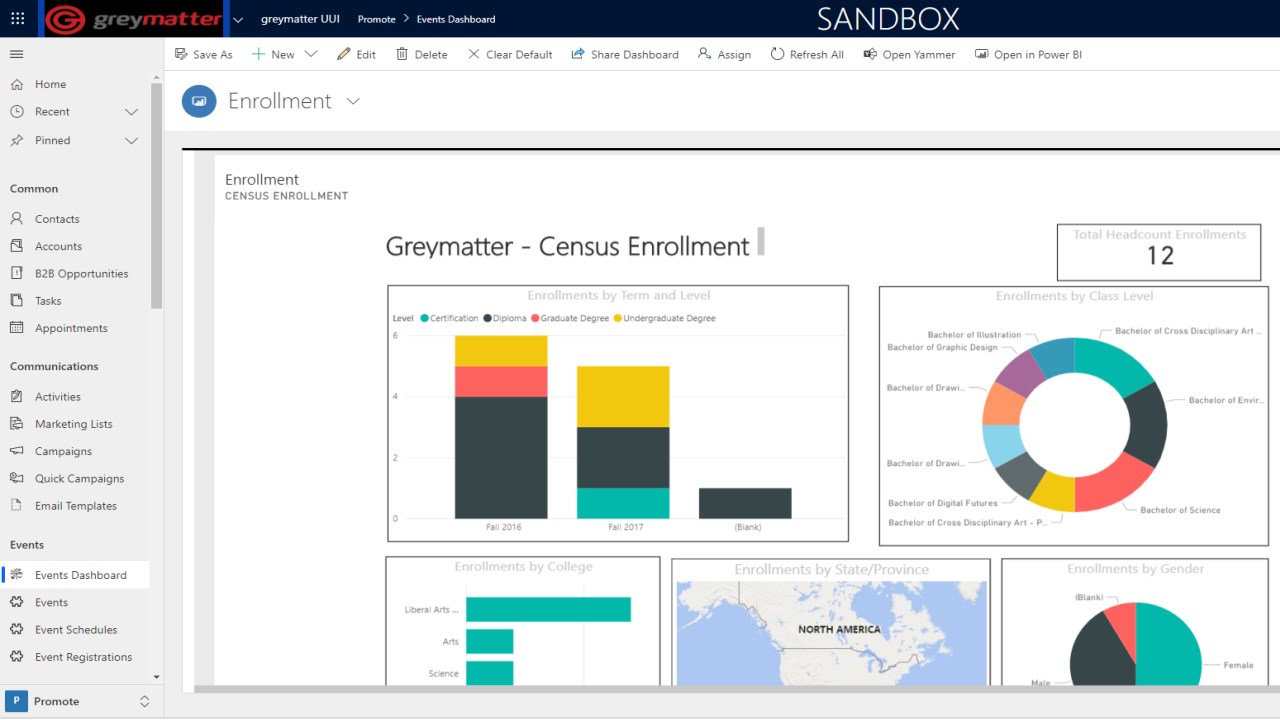Click the Accounts icon in sidebar
The width and height of the screenshot is (1280, 720).
pyautogui.click(x=16, y=245)
